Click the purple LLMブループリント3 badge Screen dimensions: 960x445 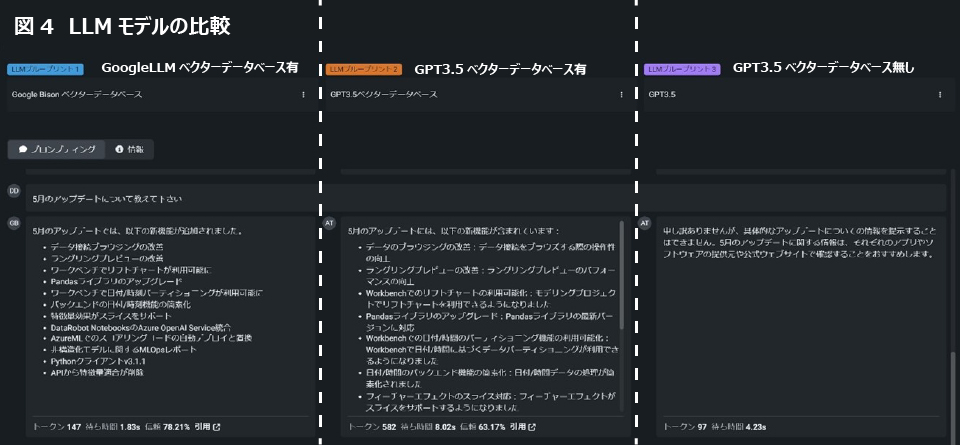tap(682, 69)
